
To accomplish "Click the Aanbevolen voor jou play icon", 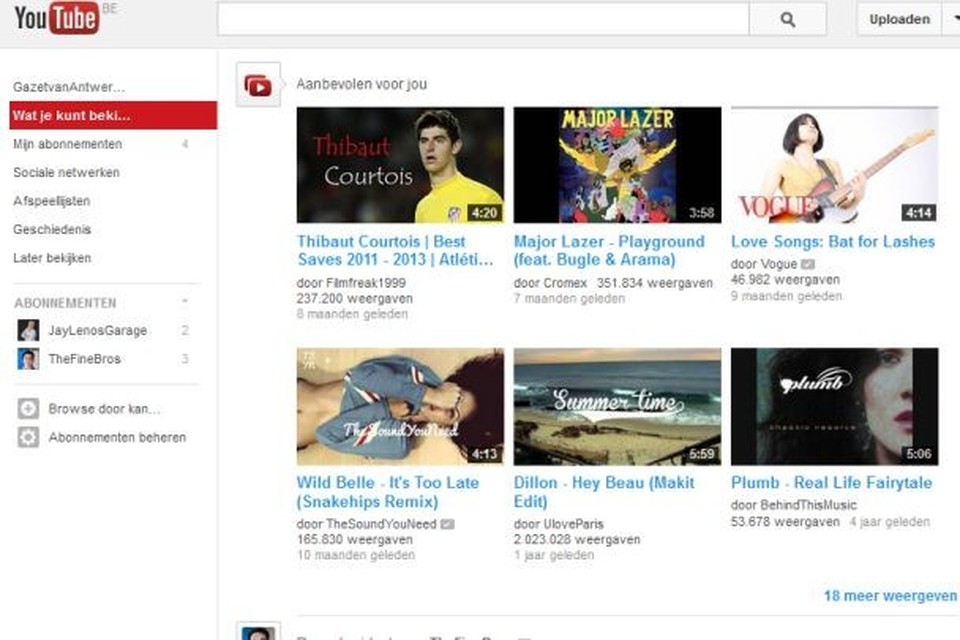I will (258, 85).
